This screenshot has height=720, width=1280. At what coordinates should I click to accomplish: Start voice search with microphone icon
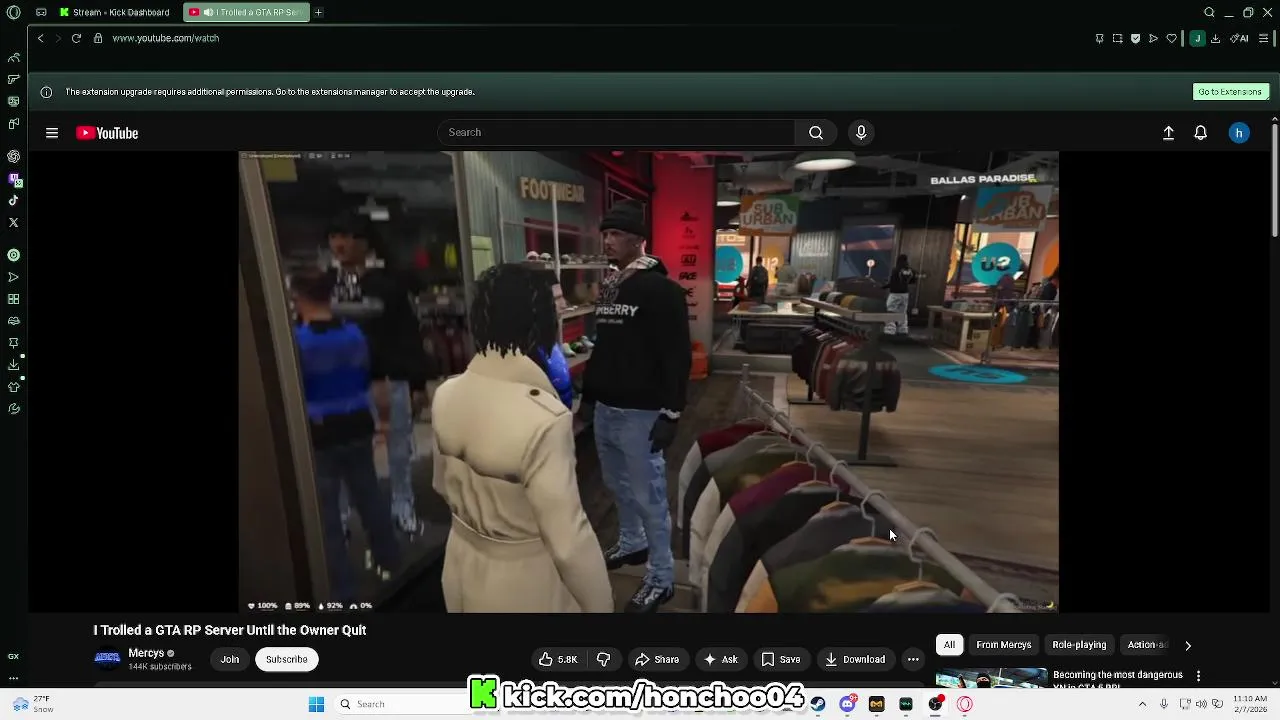861,132
